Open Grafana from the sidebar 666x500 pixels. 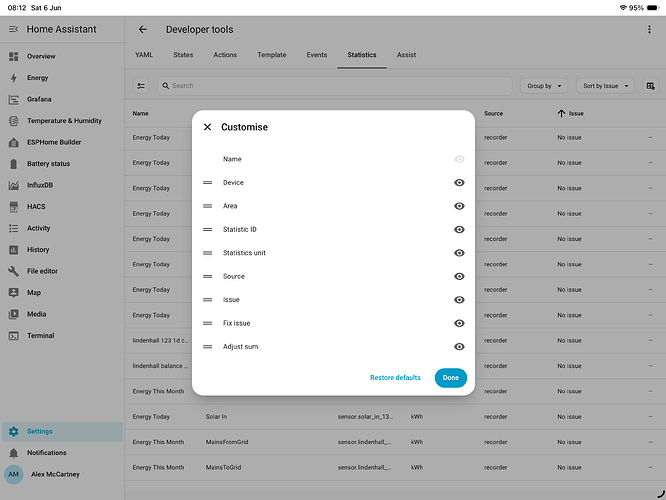39,99
